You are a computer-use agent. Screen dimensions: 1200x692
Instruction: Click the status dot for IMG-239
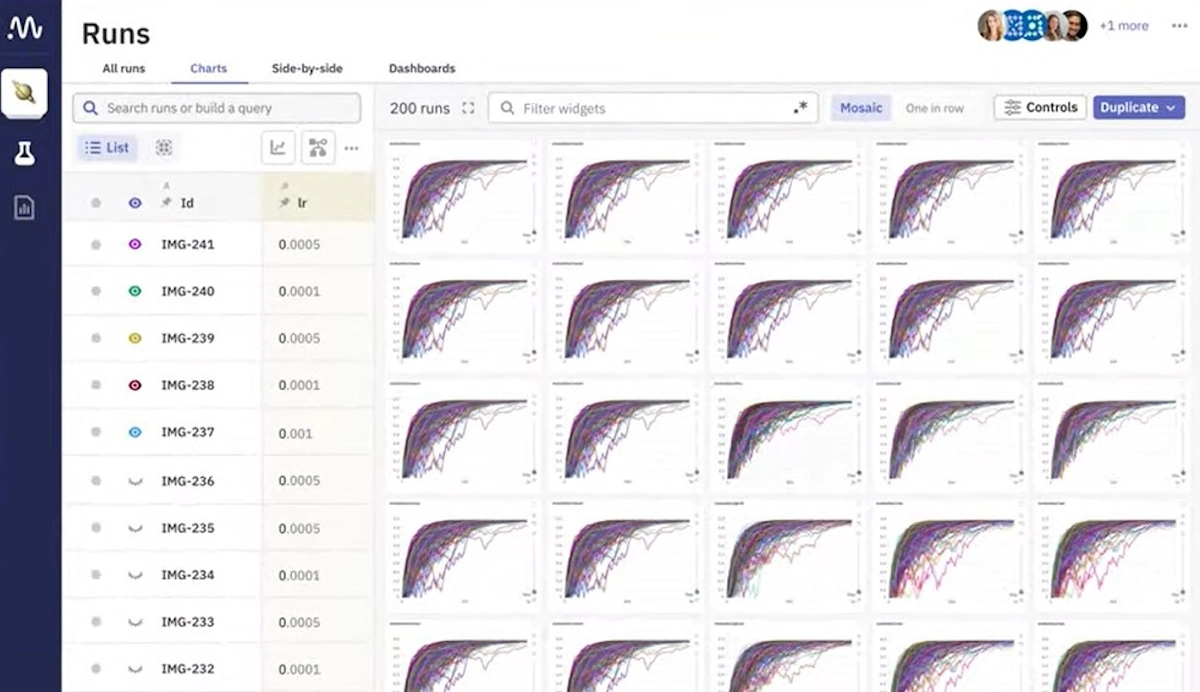[96, 338]
